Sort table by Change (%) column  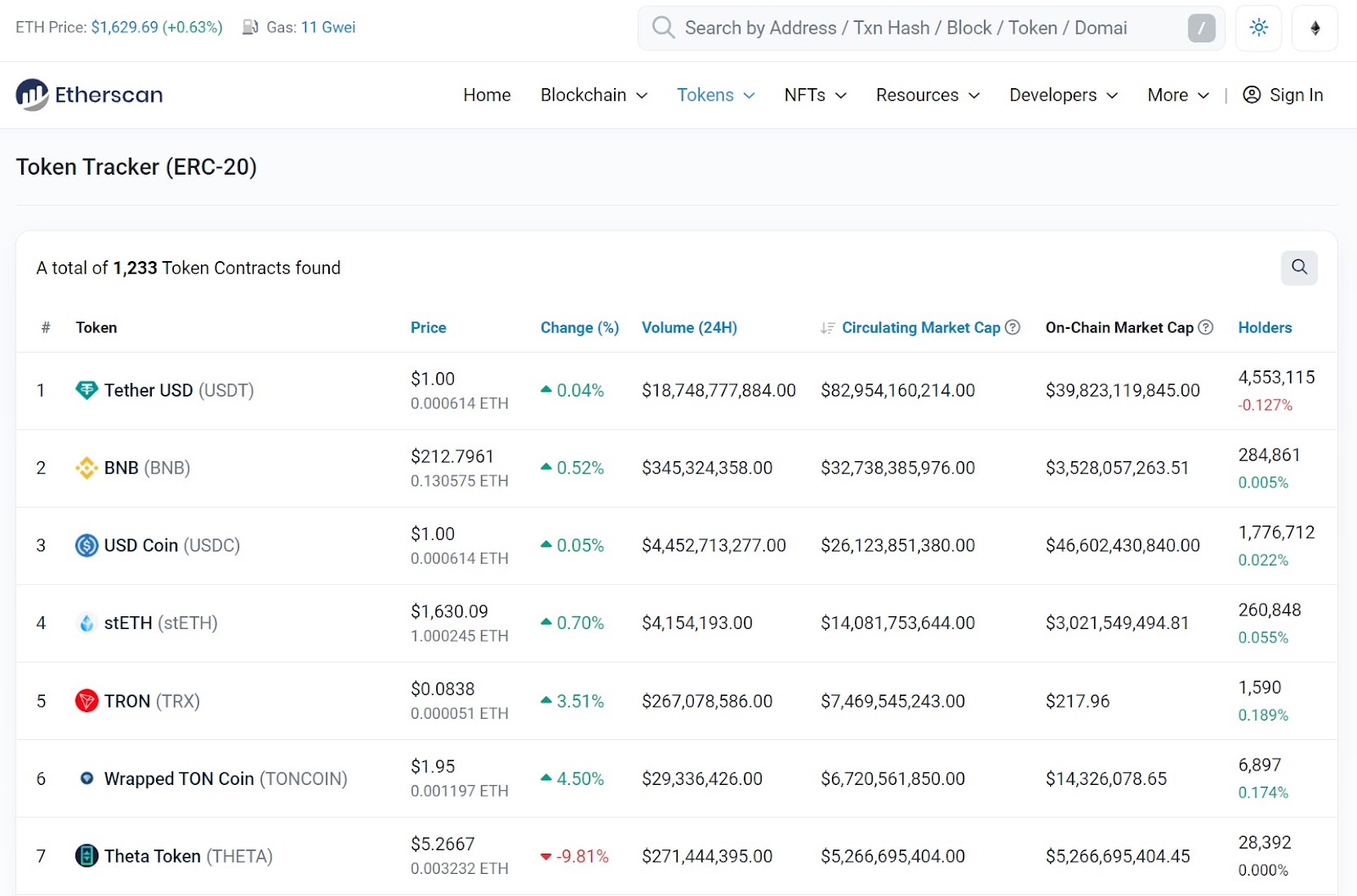[x=580, y=327]
